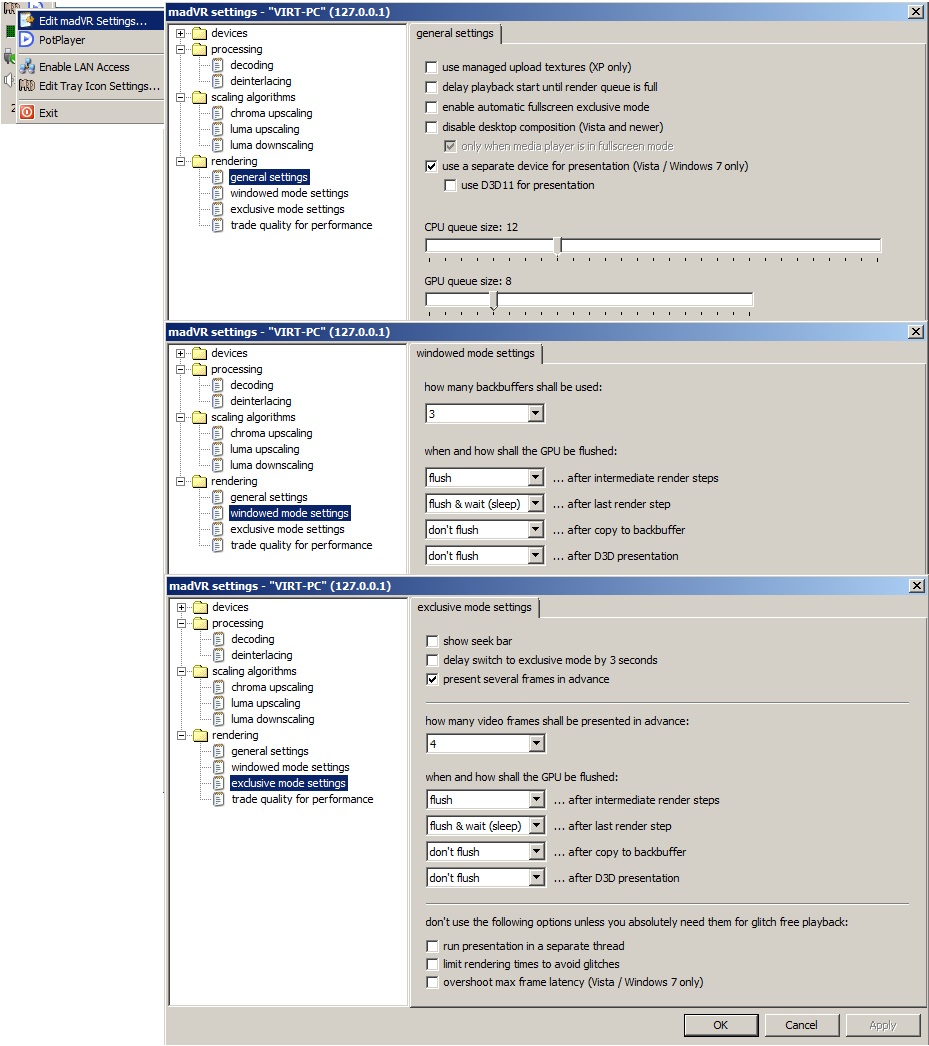Viewport: 929px width, 1046px height.
Task: Open windowed mode settings in top window tree
Action: coord(289,193)
